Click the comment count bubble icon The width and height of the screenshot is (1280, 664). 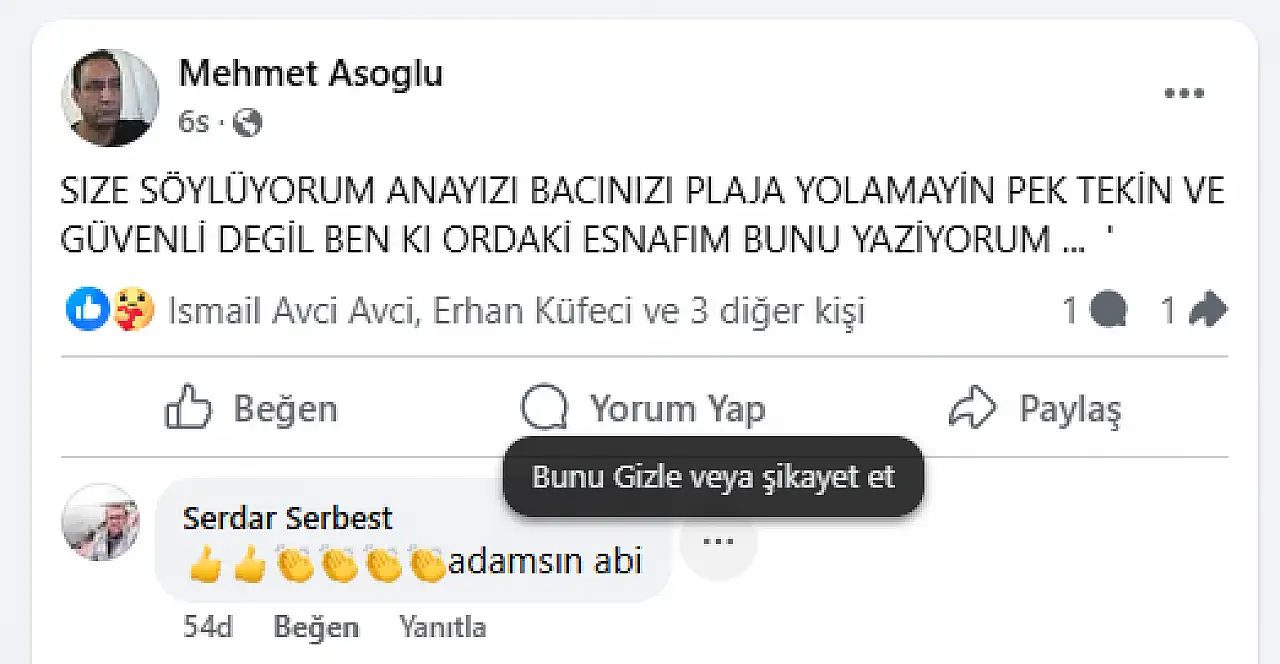(x=1108, y=311)
